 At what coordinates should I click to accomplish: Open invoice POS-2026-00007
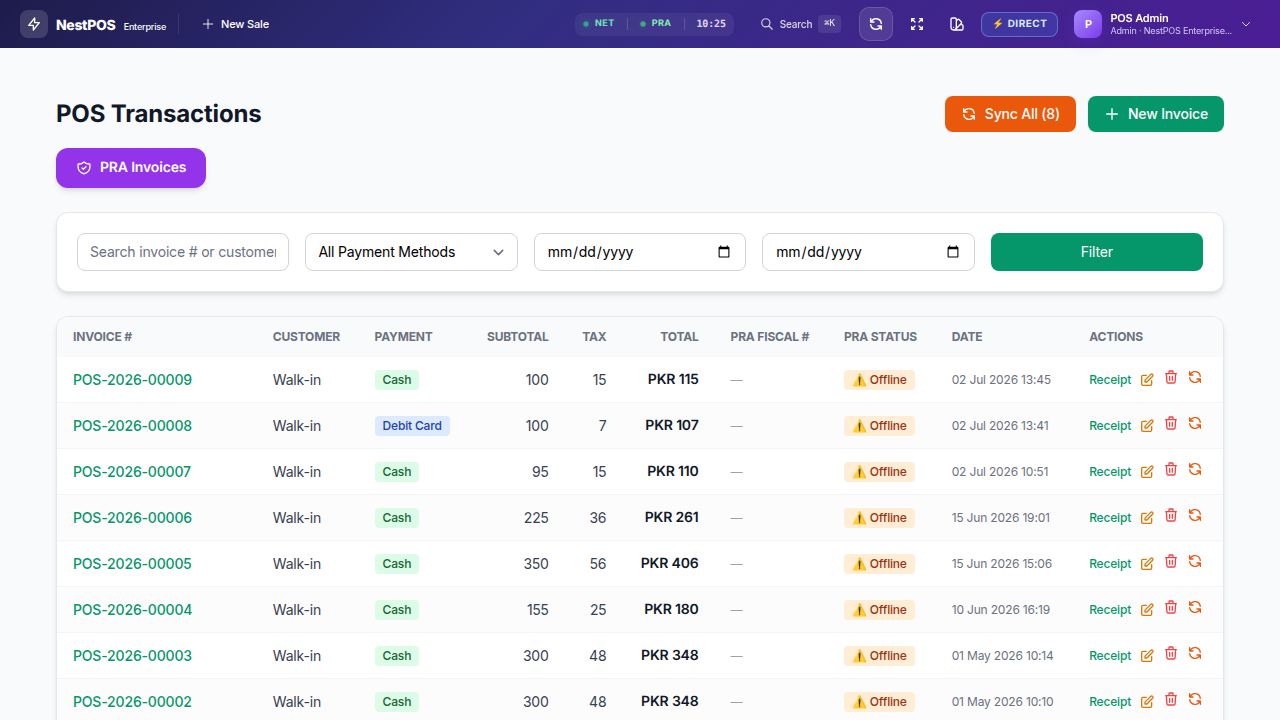pyautogui.click(x=132, y=472)
